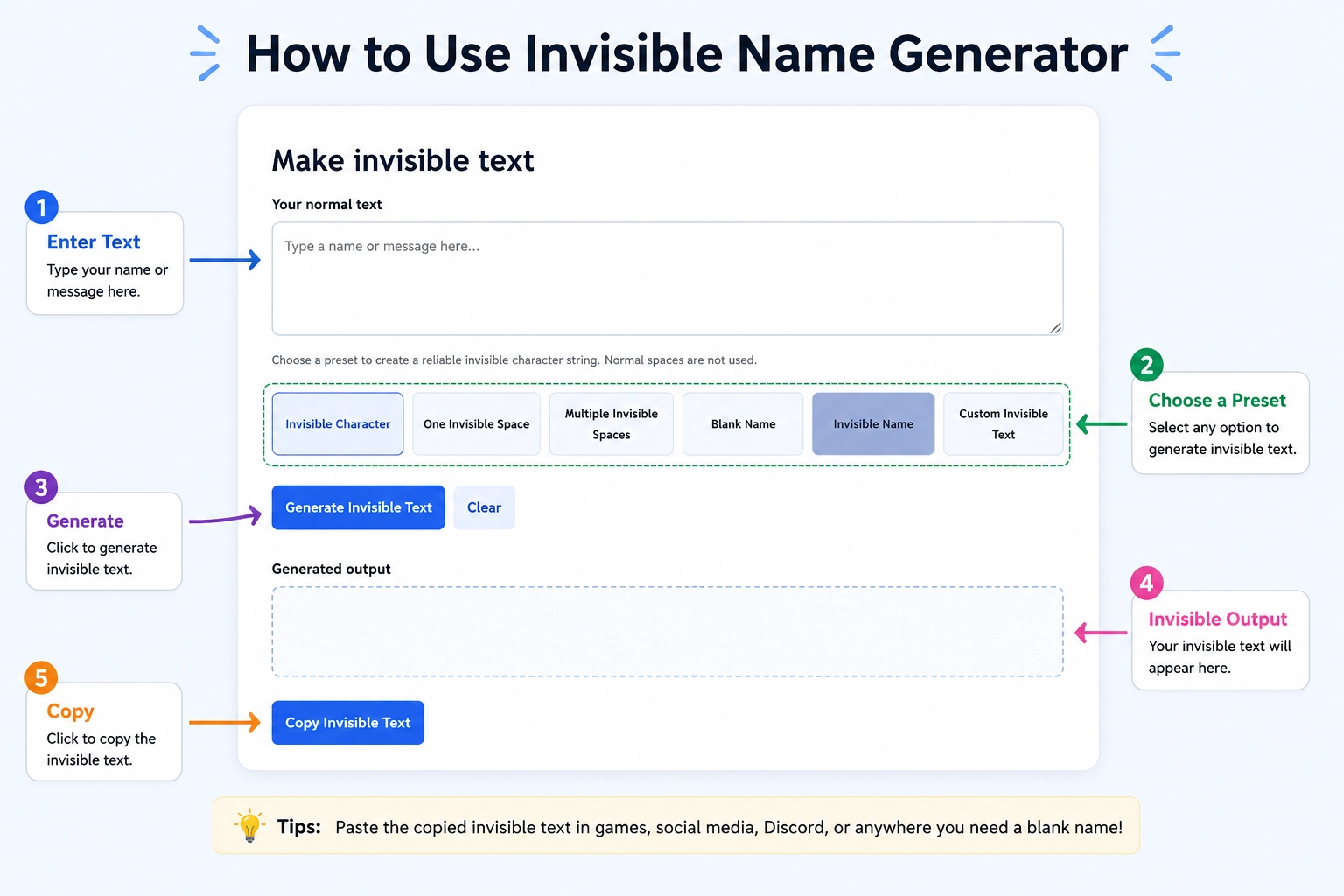Click the "How to Use Invisible Name Generator" title
Viewport: 1344px width, 896px height.
[x=687, y=54]
